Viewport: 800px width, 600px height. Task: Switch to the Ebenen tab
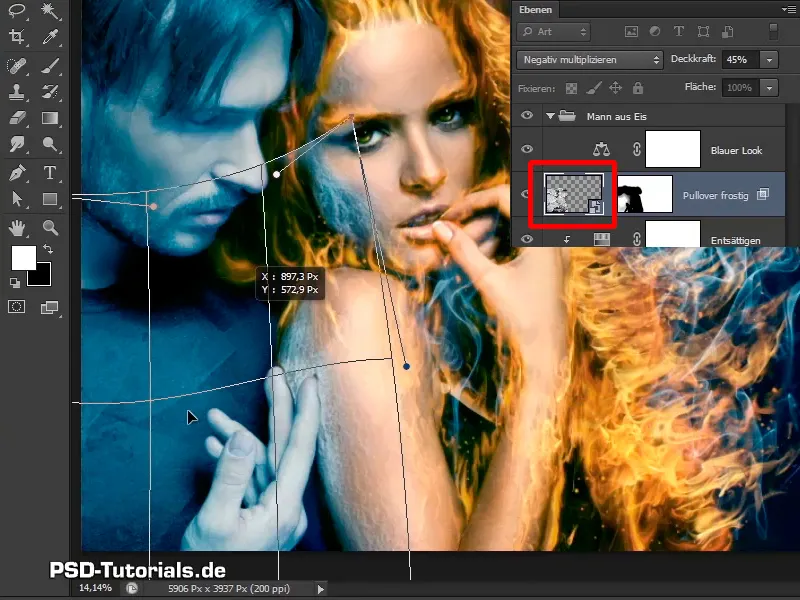tap(535, 9)
